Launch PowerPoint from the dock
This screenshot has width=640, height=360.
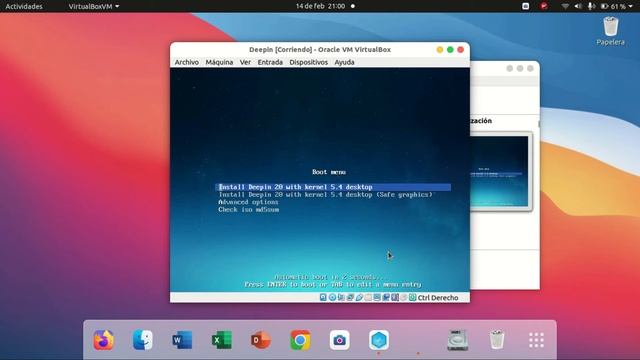click(261, 340)
